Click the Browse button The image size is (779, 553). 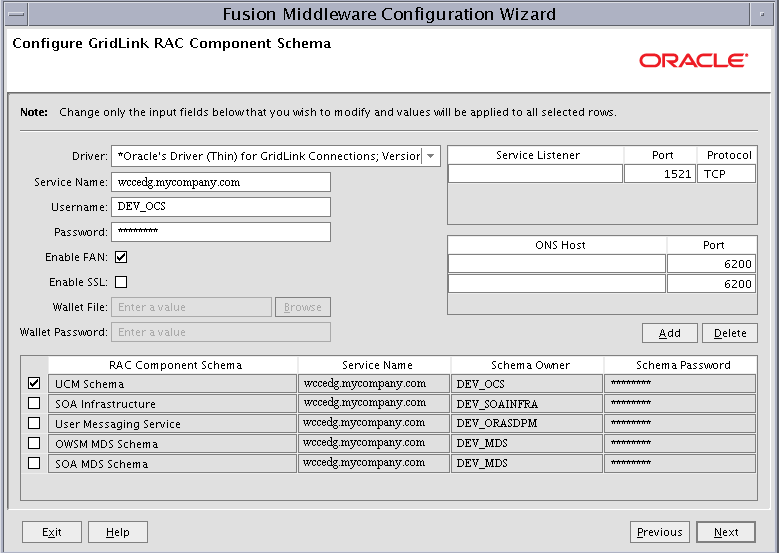[x=303, y=307]
